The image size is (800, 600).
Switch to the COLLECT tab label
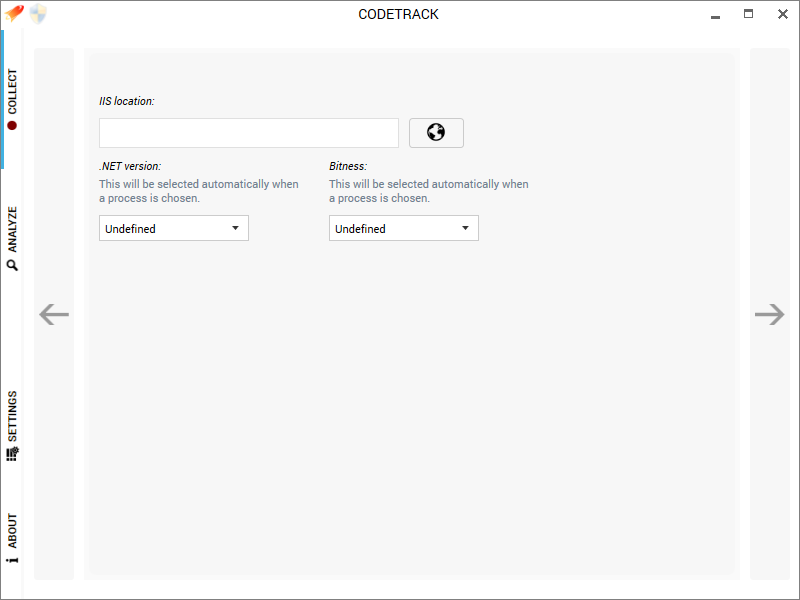pyautogui.click(x=12, y=91)
